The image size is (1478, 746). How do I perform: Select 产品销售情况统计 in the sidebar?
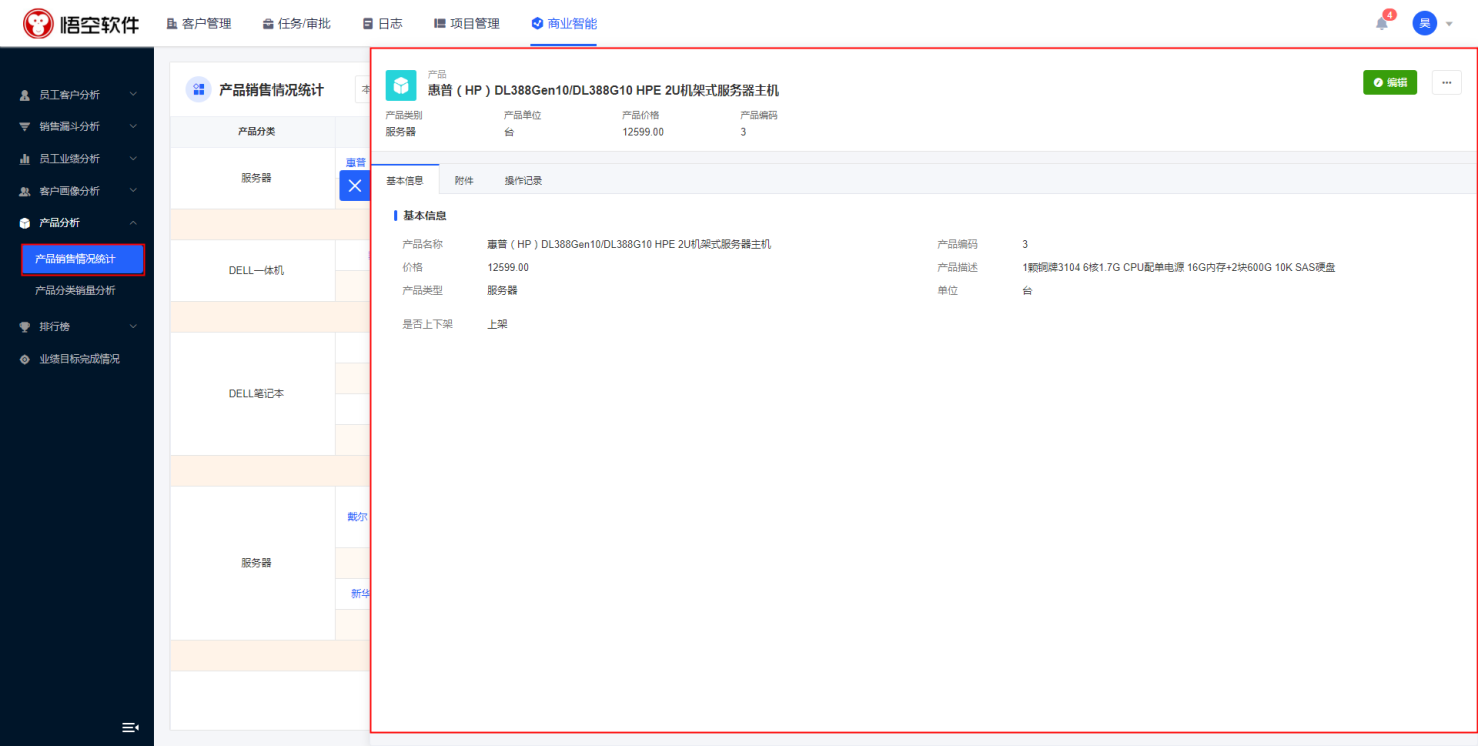tap(83, 259)
